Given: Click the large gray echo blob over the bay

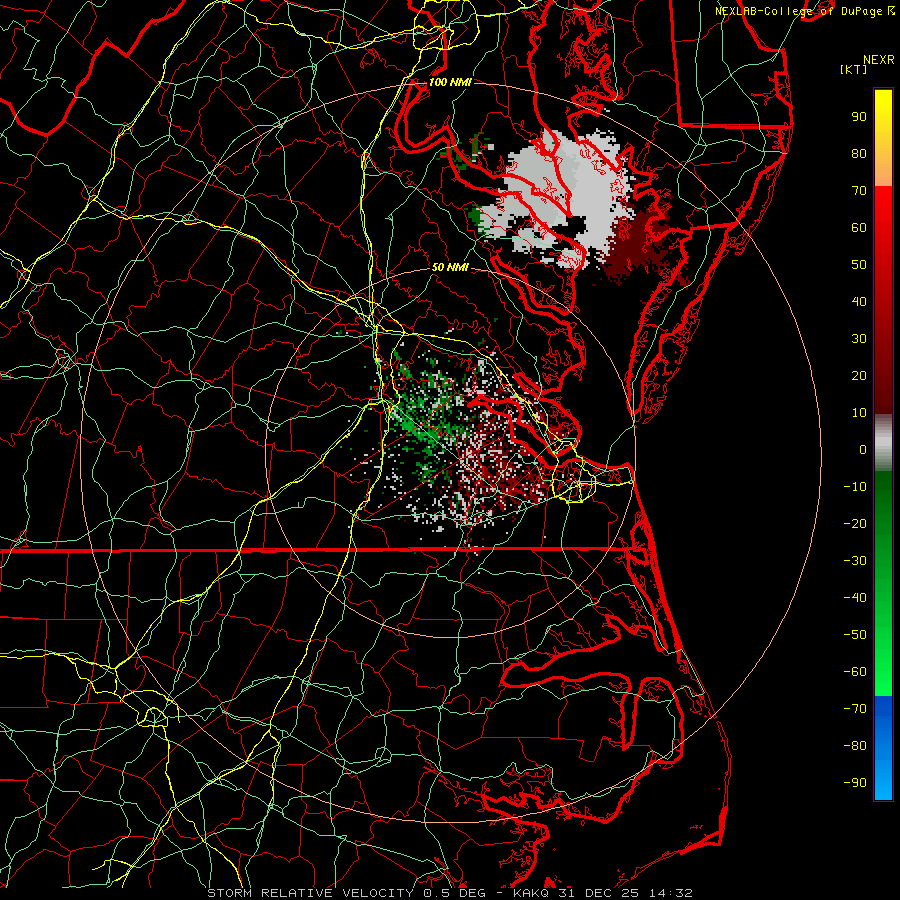Looking at the screenshot, I should click(x=557, y=198).
